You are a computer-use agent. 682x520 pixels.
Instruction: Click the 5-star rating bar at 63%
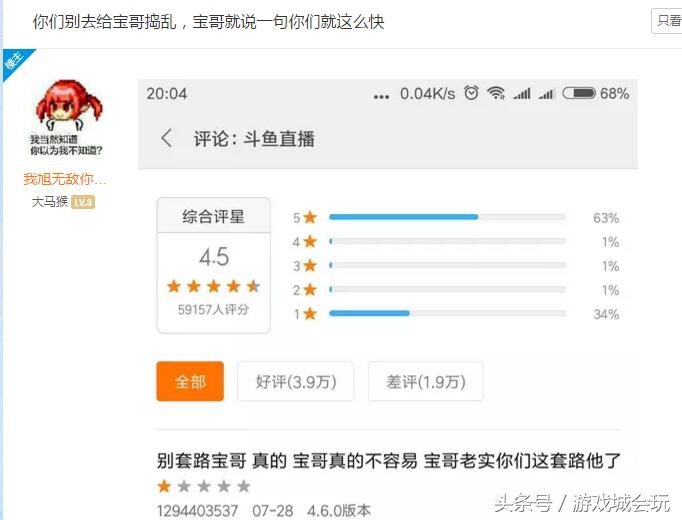(x=447, y=217)
